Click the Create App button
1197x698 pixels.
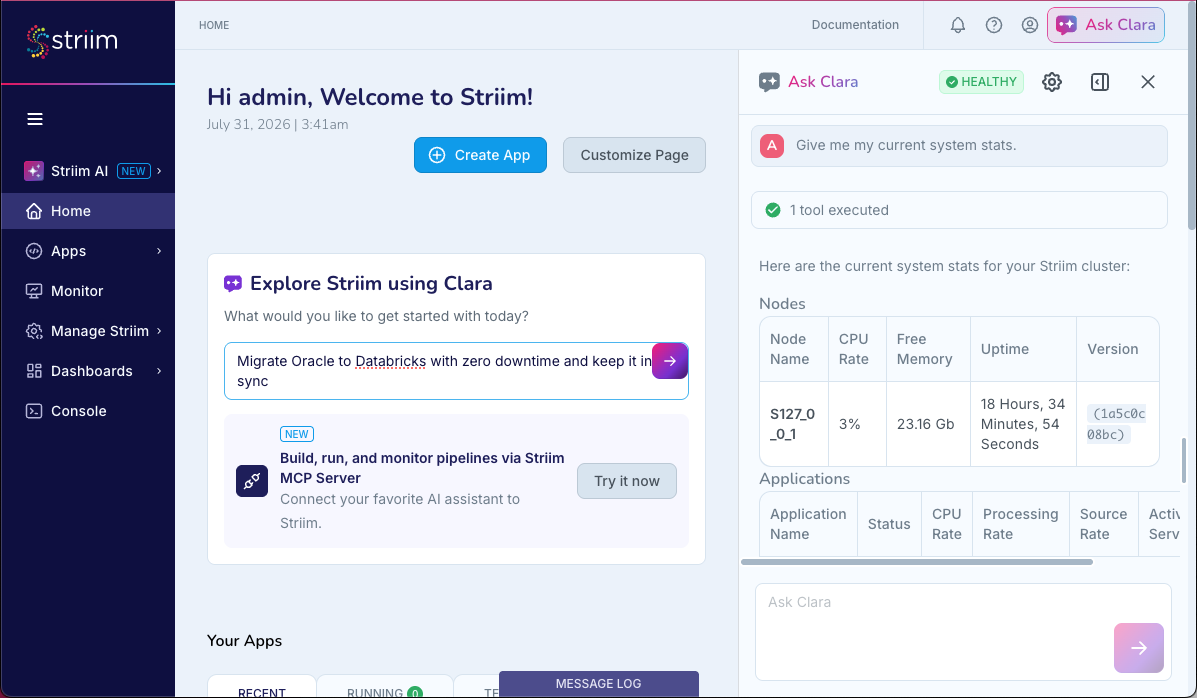480,155
